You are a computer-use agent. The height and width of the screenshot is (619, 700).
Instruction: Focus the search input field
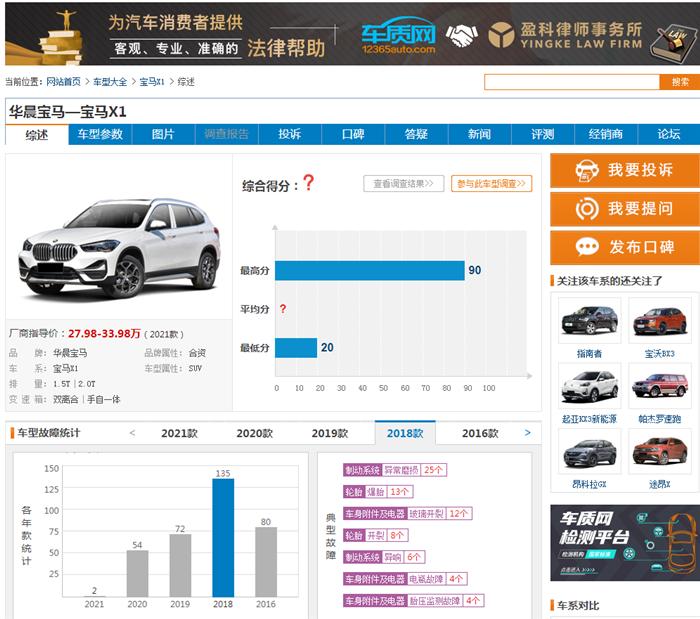pos(572,82)
